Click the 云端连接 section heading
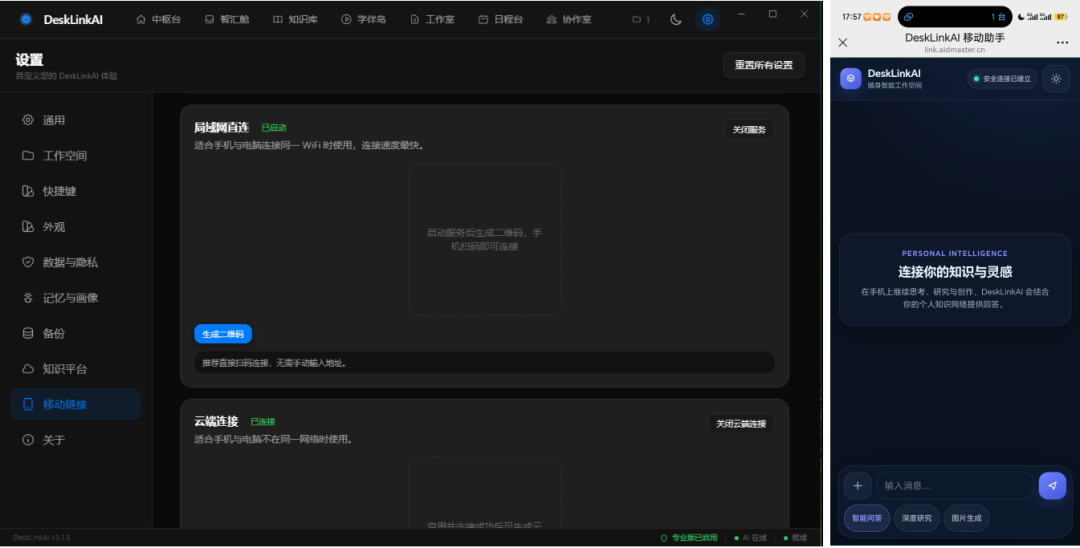This screenshot has width=1080, height=548. [x=216, y=421]
